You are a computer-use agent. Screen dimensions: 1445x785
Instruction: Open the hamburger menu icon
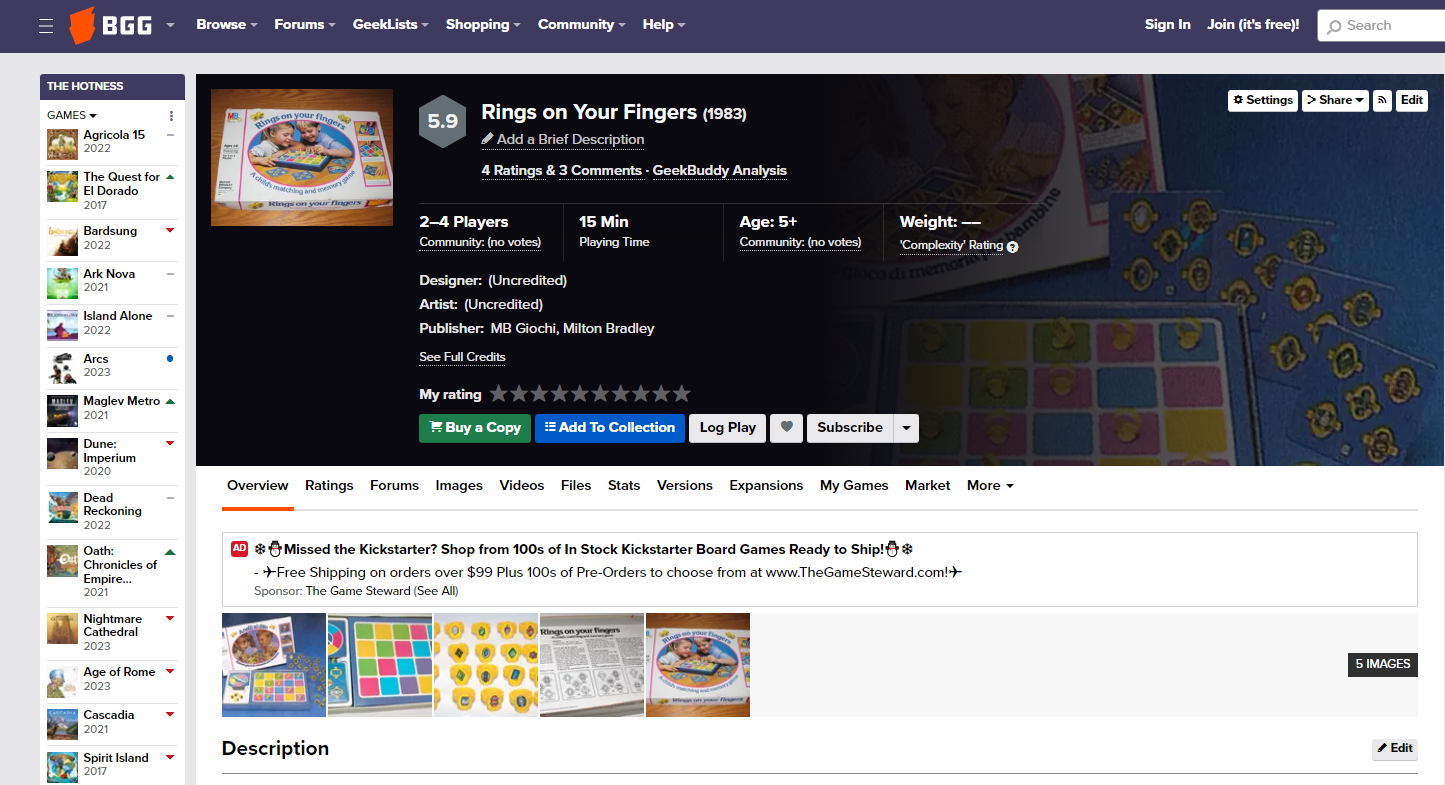[46, 26]
